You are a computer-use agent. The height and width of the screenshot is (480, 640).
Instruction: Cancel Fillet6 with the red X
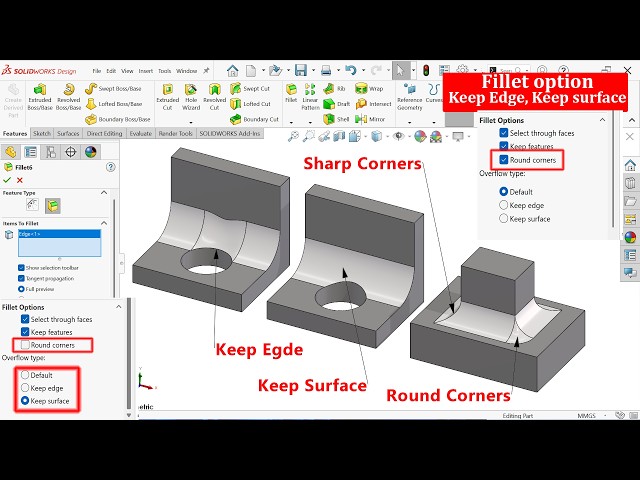[x=20, y=180]
